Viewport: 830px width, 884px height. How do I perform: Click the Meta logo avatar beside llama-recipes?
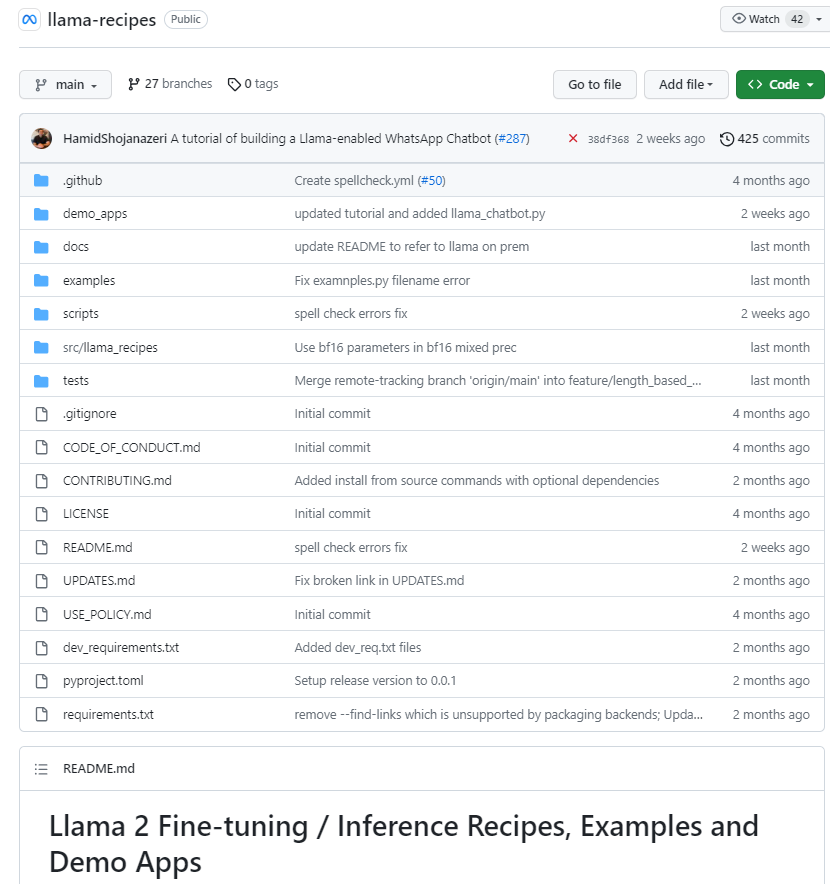(x=29, y=20)
